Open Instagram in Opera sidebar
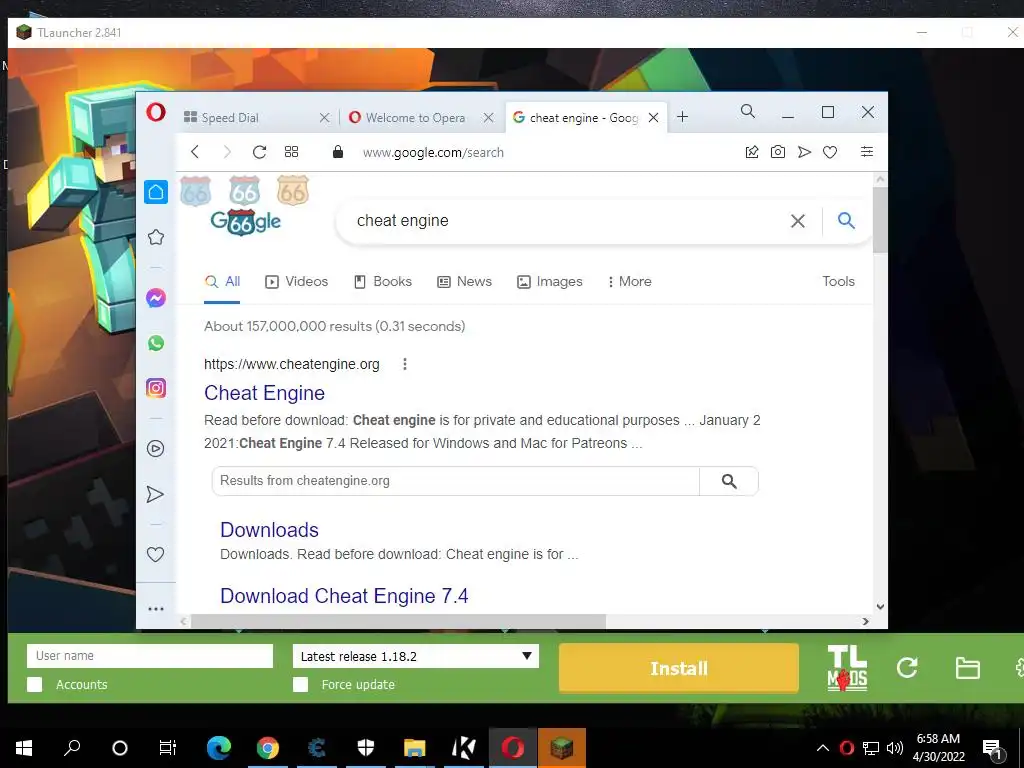 155,388
